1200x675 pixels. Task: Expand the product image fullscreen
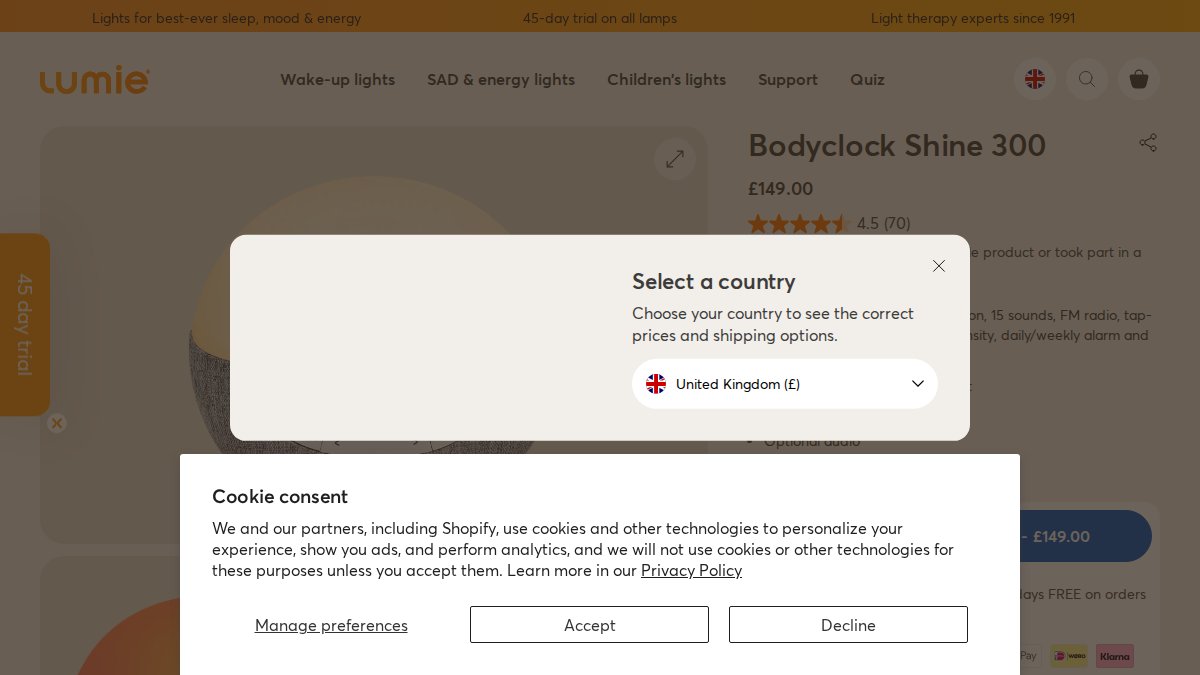(x=675, y=159)
